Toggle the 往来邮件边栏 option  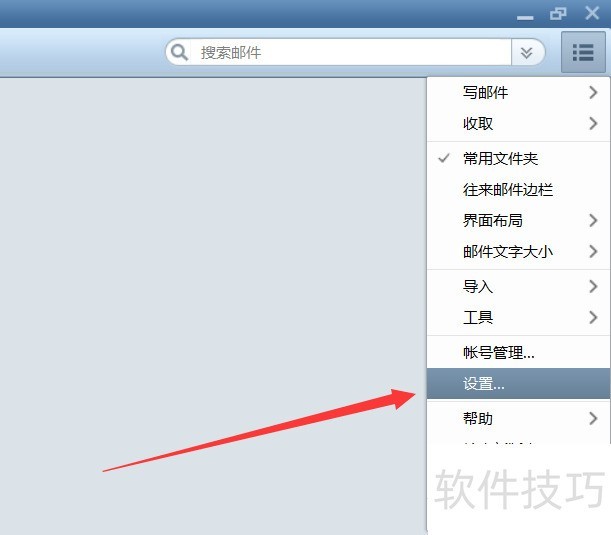pyautogui.click(x=508, y=189)
